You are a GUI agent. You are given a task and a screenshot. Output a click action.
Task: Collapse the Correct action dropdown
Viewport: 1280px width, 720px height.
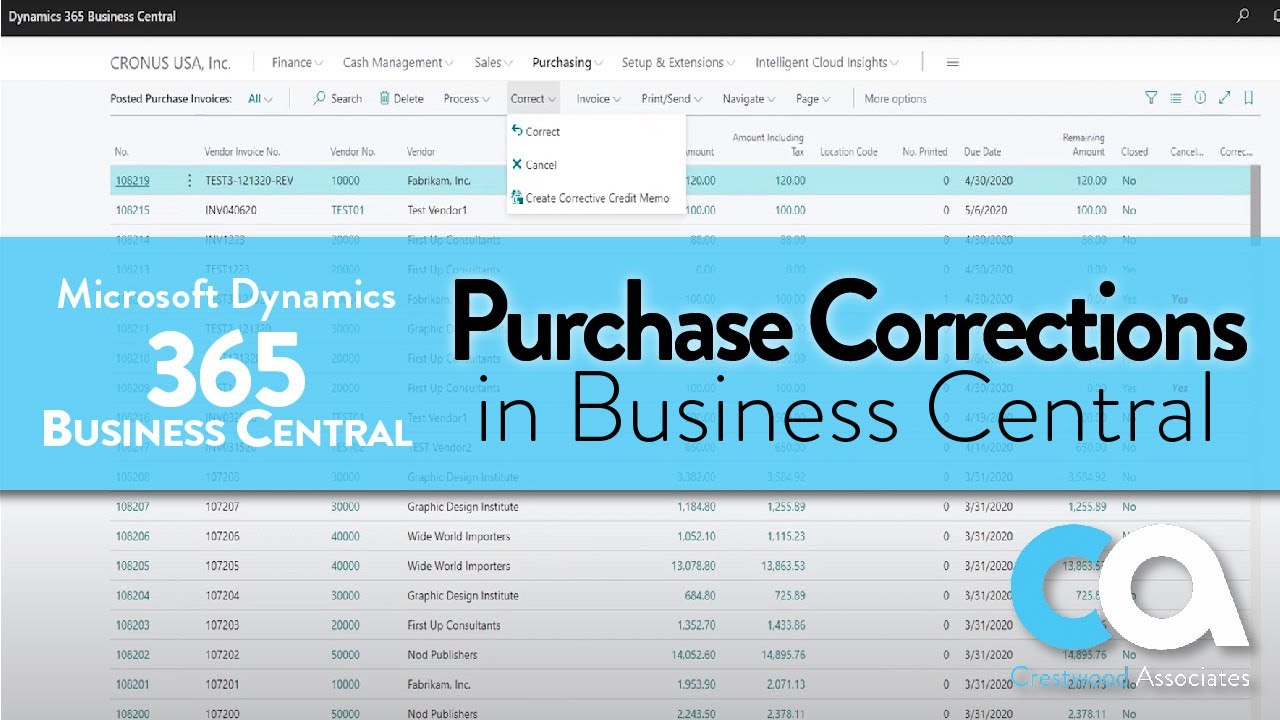pyautogui.click(x=533, y=99)
